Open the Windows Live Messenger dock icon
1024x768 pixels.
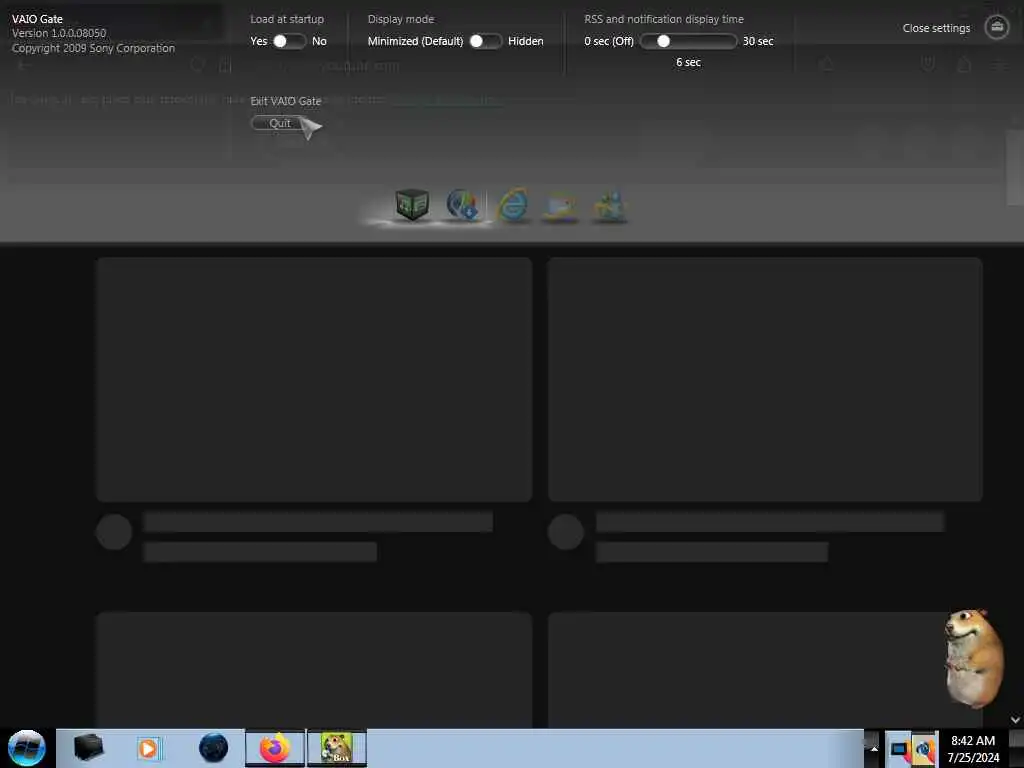click(x=610, y=206)
